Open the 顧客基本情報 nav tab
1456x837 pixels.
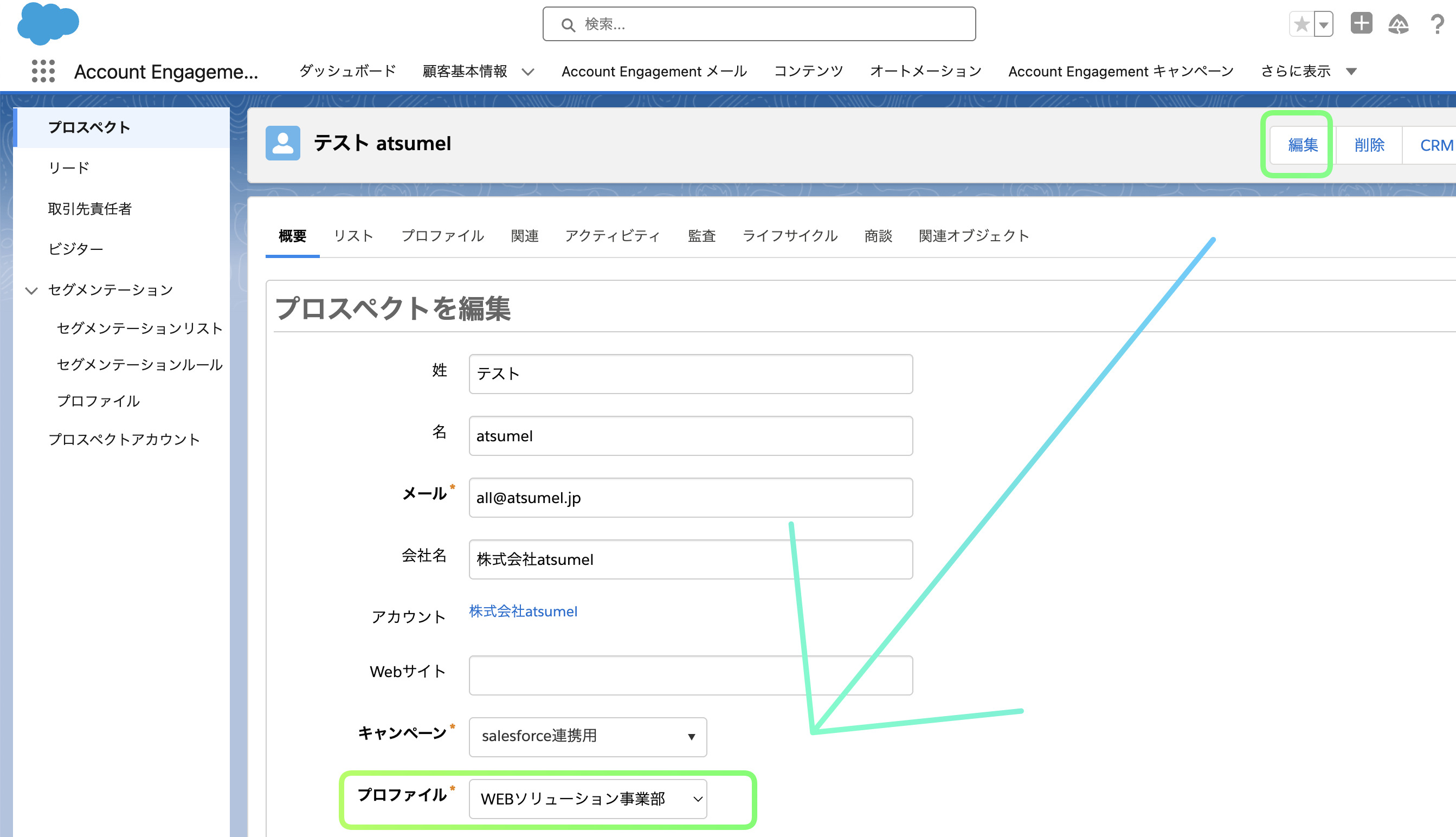(x=465, y=71)
